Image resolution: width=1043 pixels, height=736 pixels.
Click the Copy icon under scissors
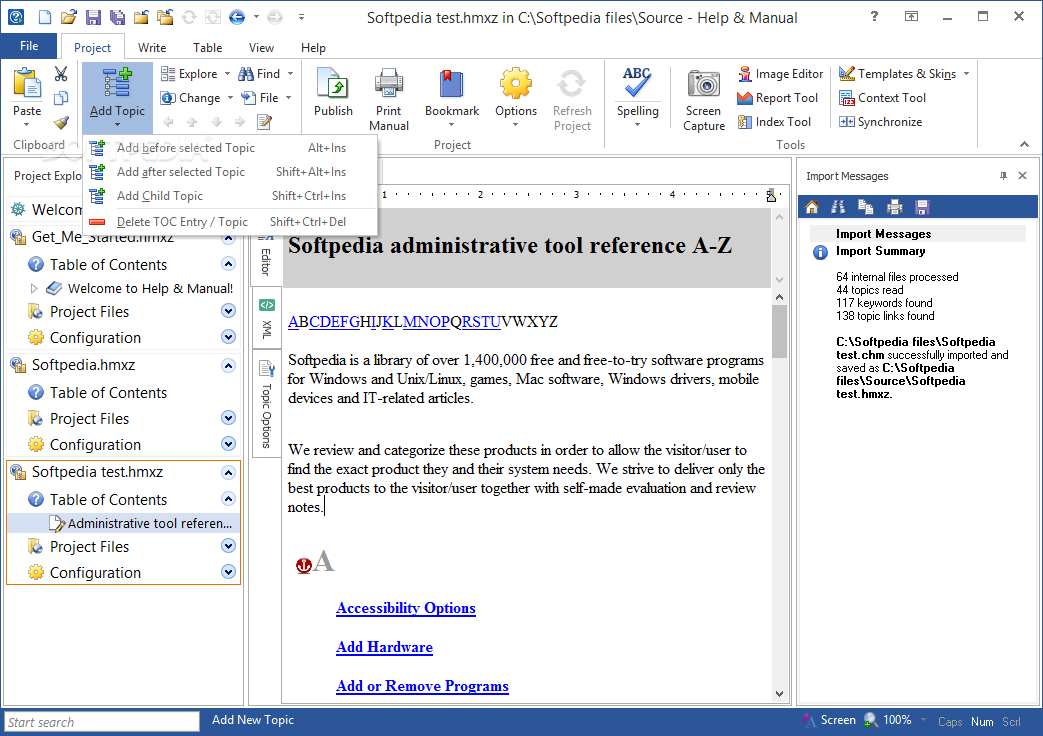[x=61, y=98]
